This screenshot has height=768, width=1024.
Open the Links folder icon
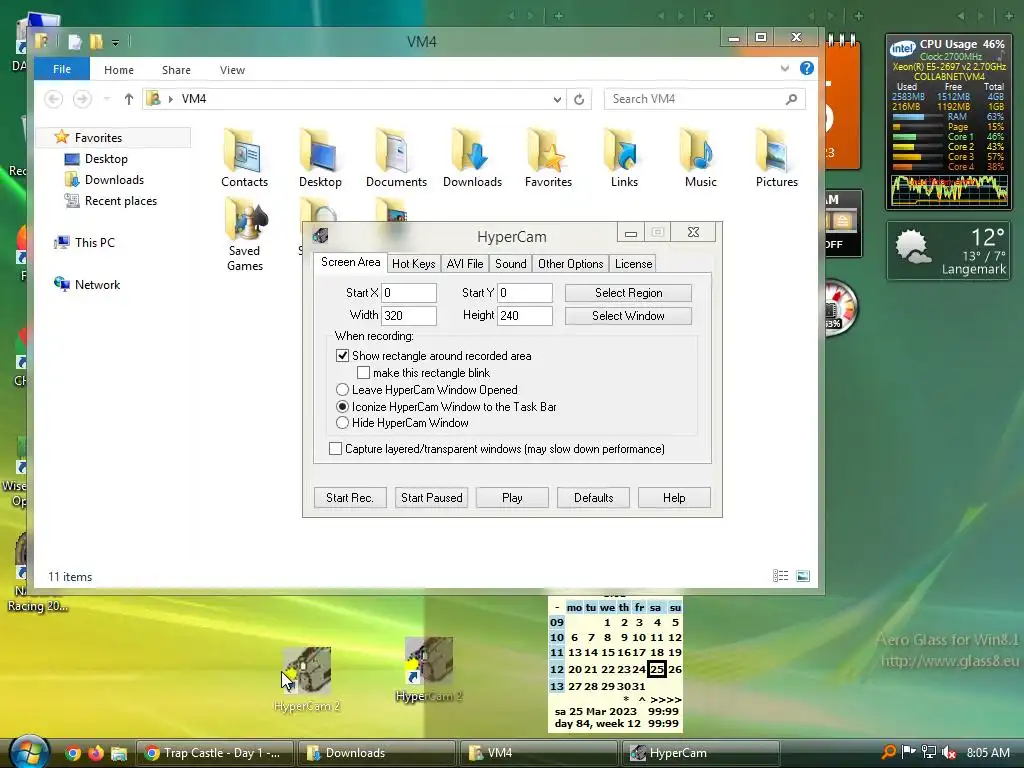click(624, 159)
